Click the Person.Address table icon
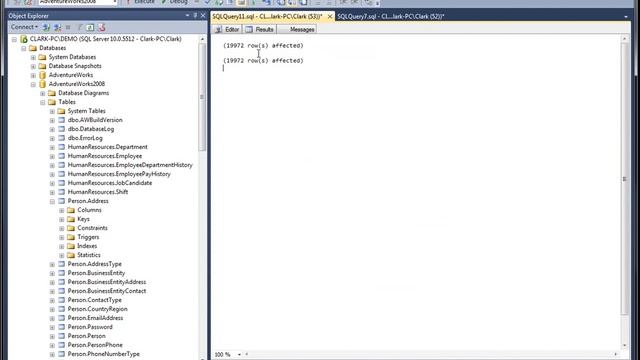The height and width of the screenshot is (360, 640). pyautogui.click(x=62, y=201)
